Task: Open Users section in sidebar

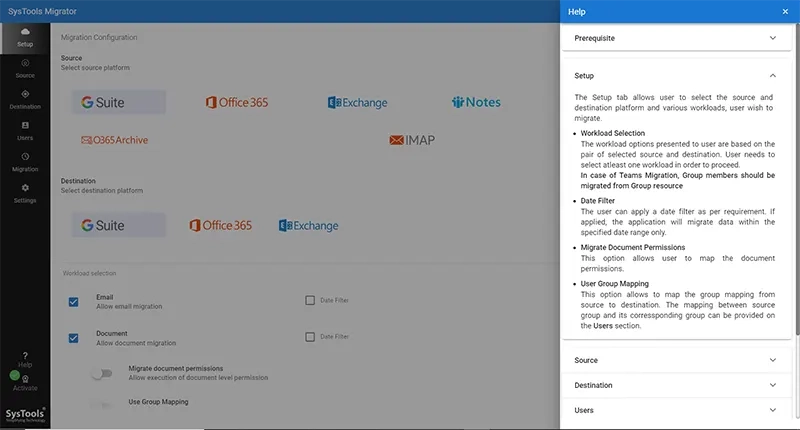Action: tap(25, 130)
